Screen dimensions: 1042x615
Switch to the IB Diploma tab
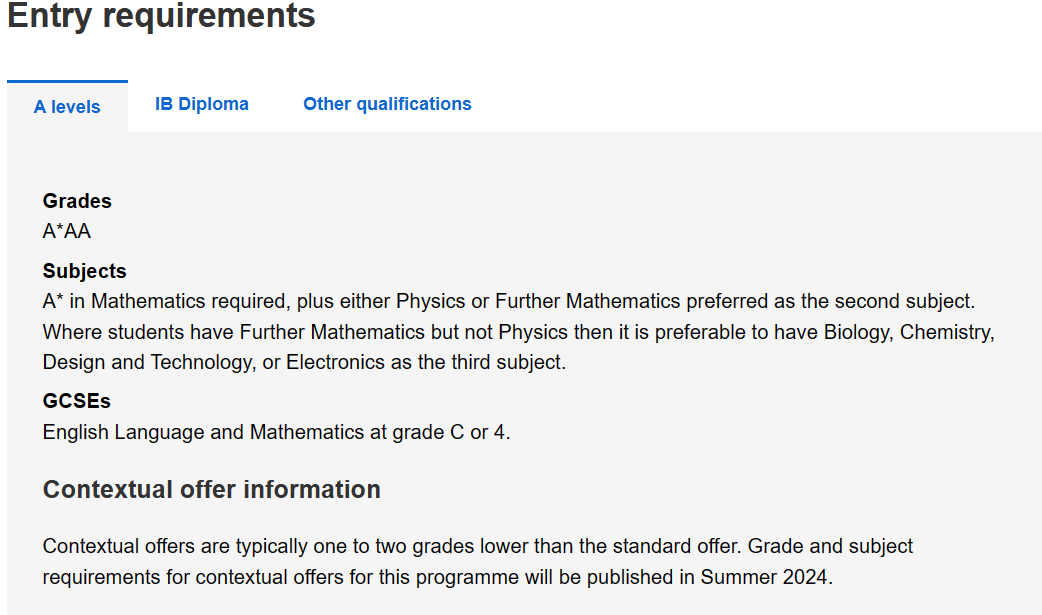[201, 104]
